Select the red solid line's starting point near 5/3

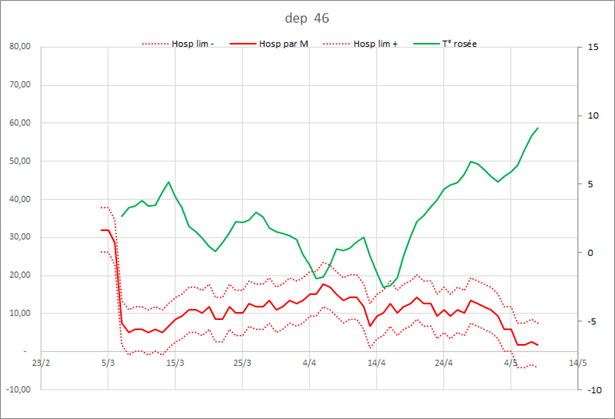point(102,230)
